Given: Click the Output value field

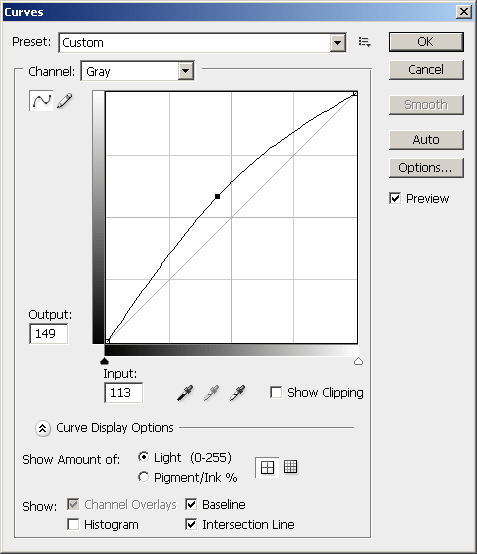Looking at the screenshot, I should pos(48,334).
